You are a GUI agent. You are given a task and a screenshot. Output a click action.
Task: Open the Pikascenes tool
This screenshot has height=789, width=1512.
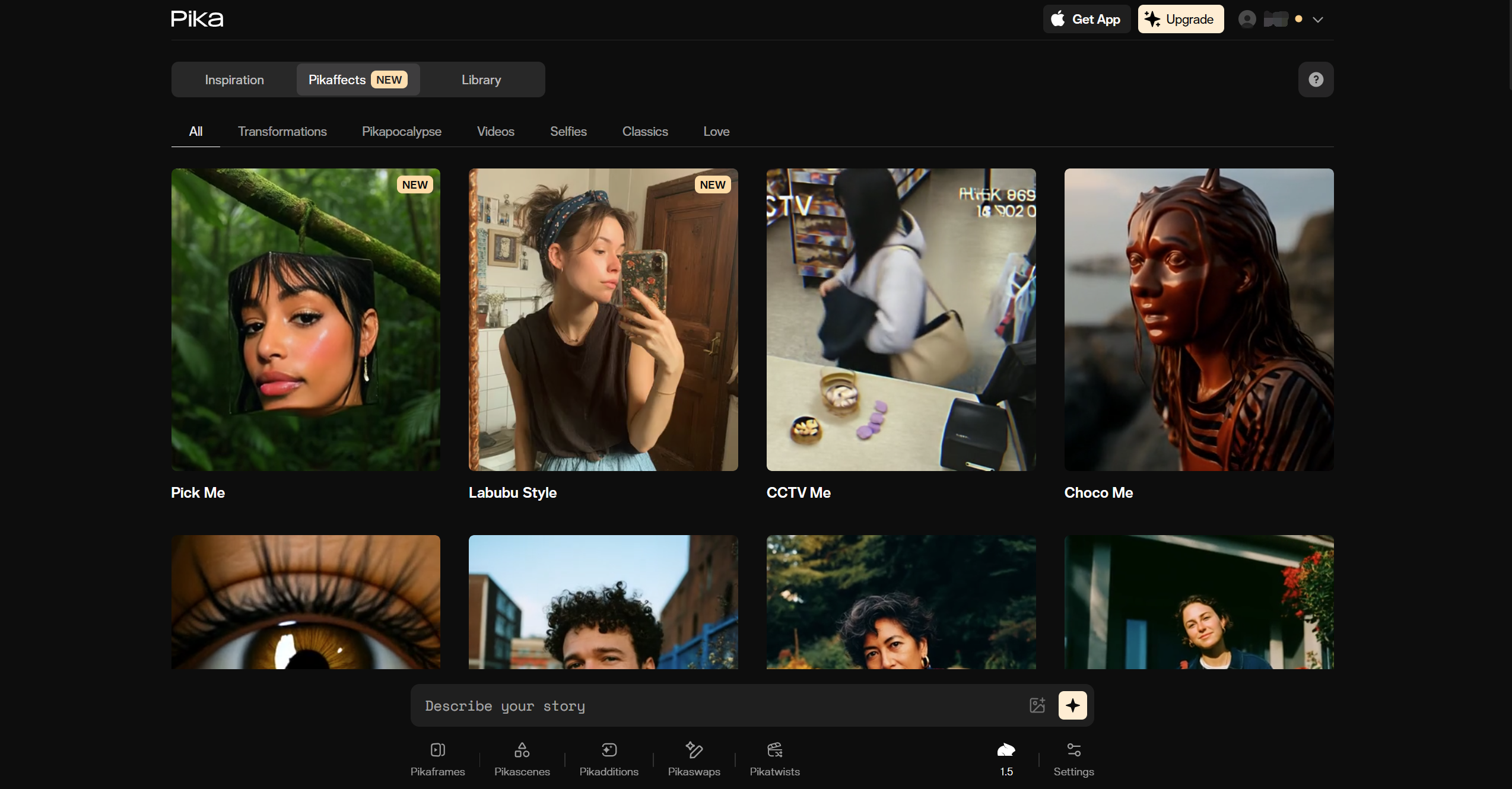click(x=522, y=750)
